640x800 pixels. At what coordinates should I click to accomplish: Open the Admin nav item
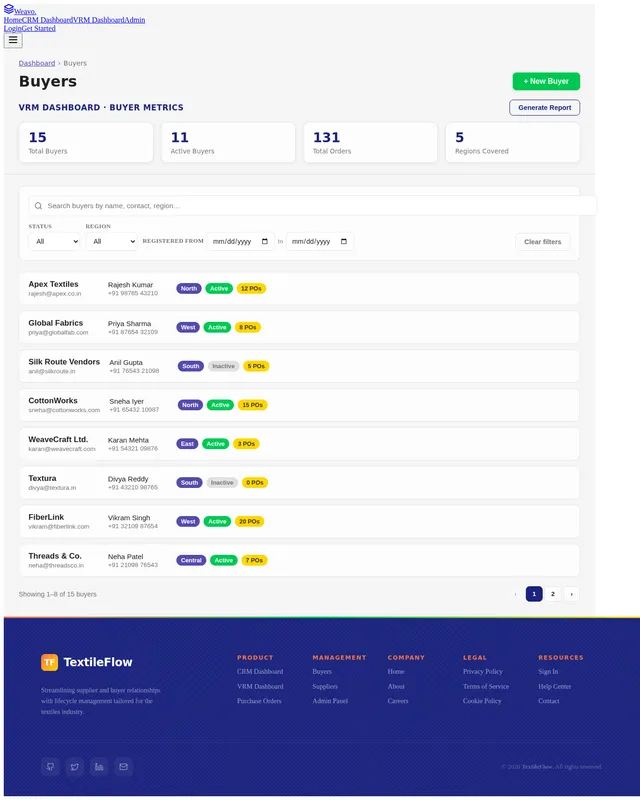coord(135,20)
